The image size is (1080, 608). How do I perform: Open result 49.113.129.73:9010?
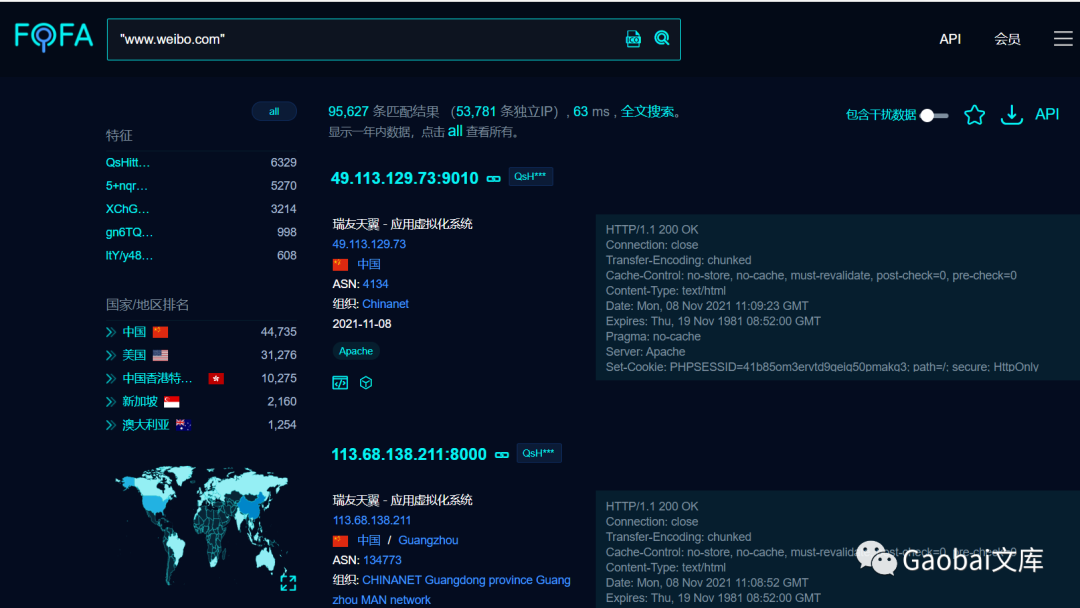404,178
